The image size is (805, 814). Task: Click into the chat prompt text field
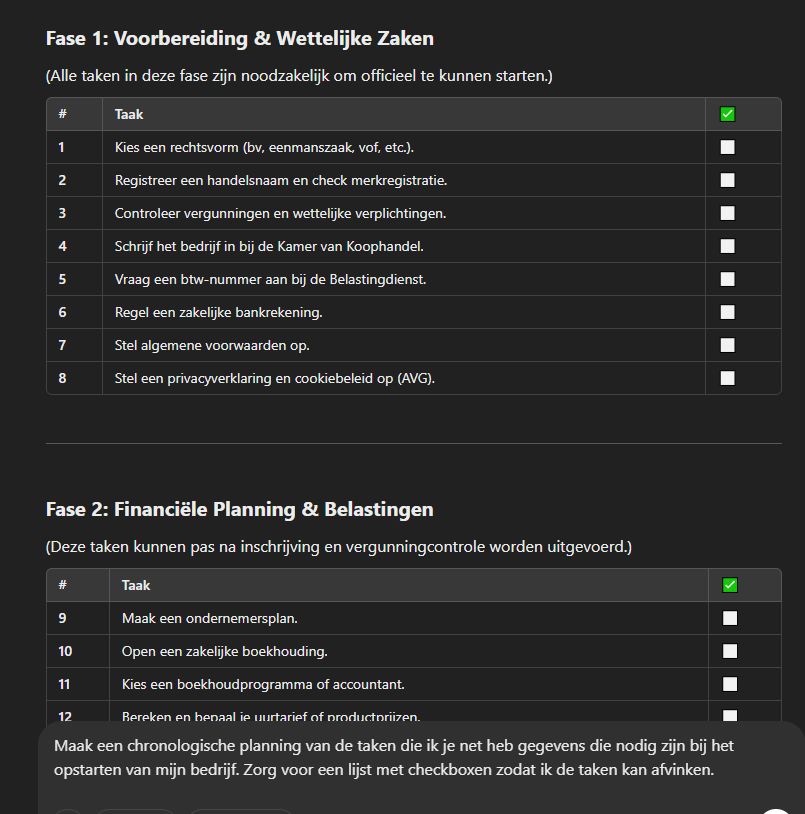400,759
